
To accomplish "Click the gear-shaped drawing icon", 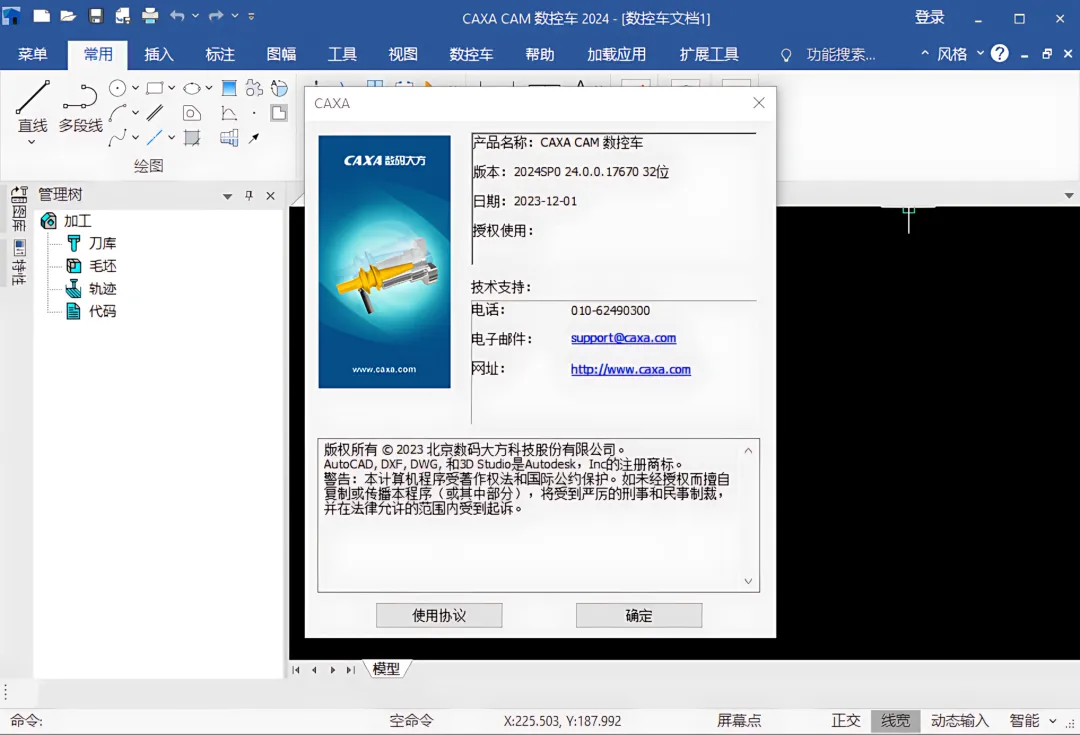I will pos(254,88).
